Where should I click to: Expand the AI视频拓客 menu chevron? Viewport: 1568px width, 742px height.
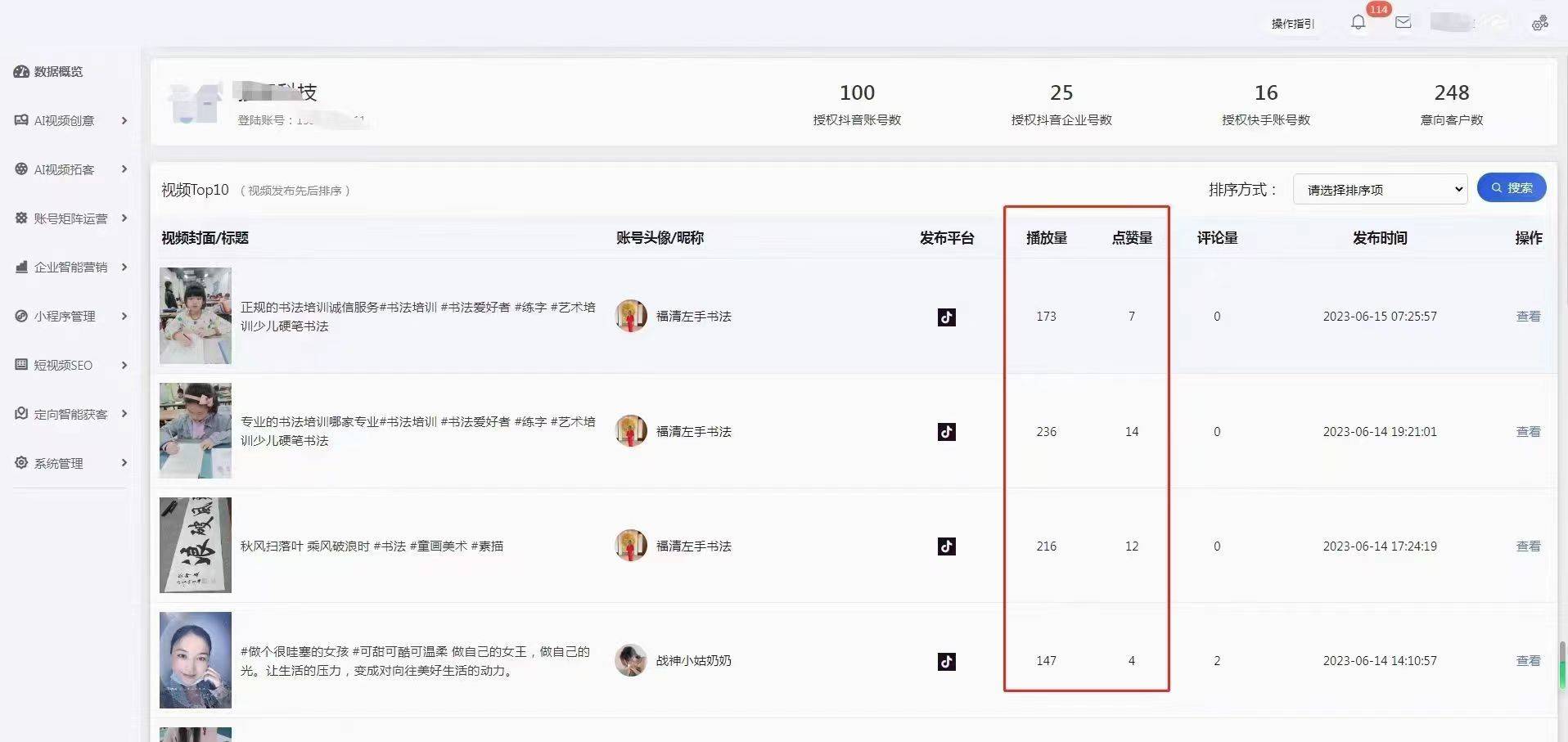[x=124, y=169]
